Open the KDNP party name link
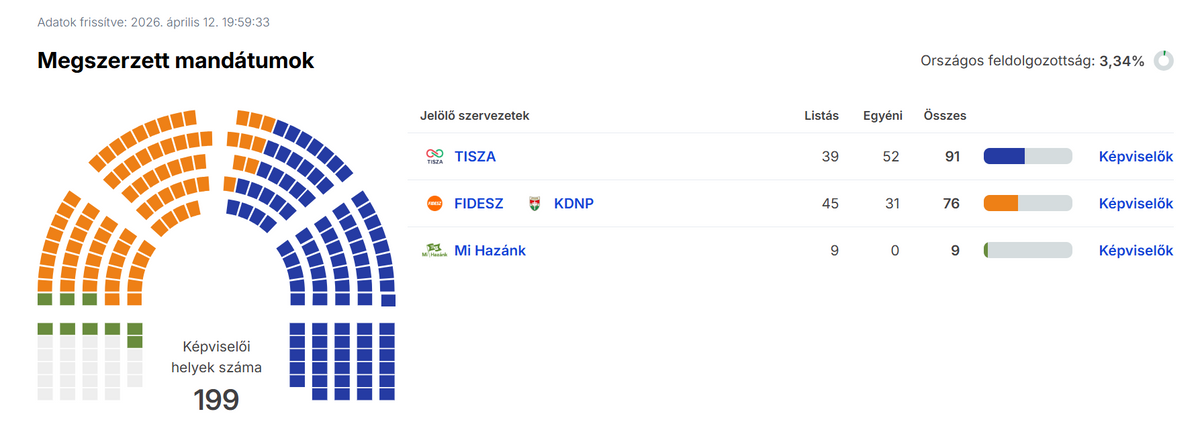Viewport: 1200px width, 439px height. [x=573, y=204]
